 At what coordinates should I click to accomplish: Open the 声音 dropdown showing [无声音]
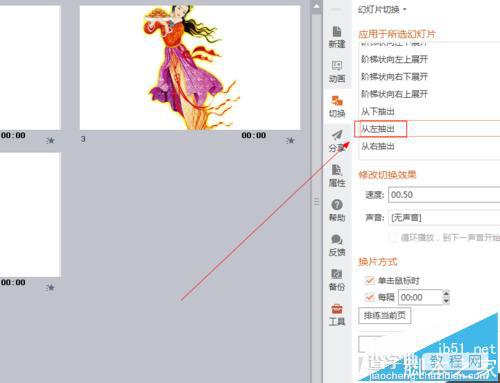pos(444,218)
